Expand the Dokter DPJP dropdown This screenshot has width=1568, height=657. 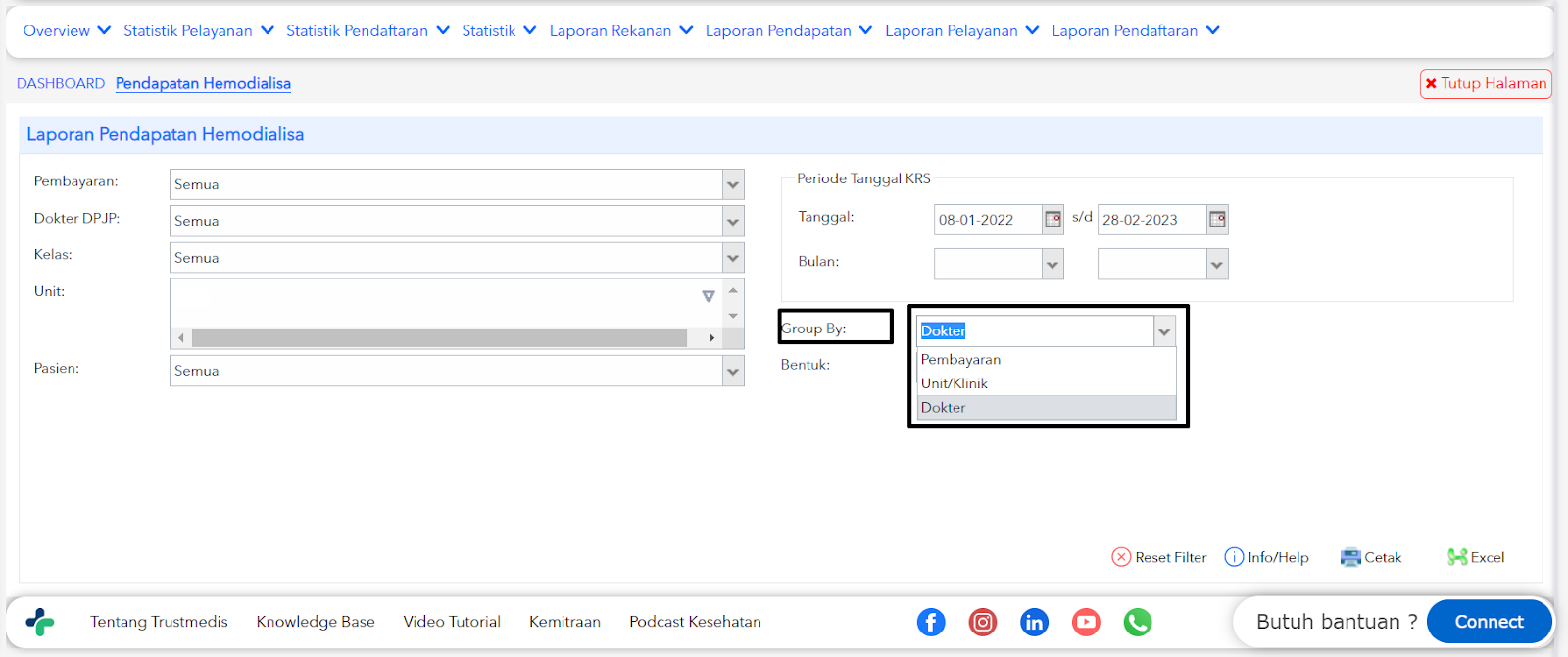[733, 221]
